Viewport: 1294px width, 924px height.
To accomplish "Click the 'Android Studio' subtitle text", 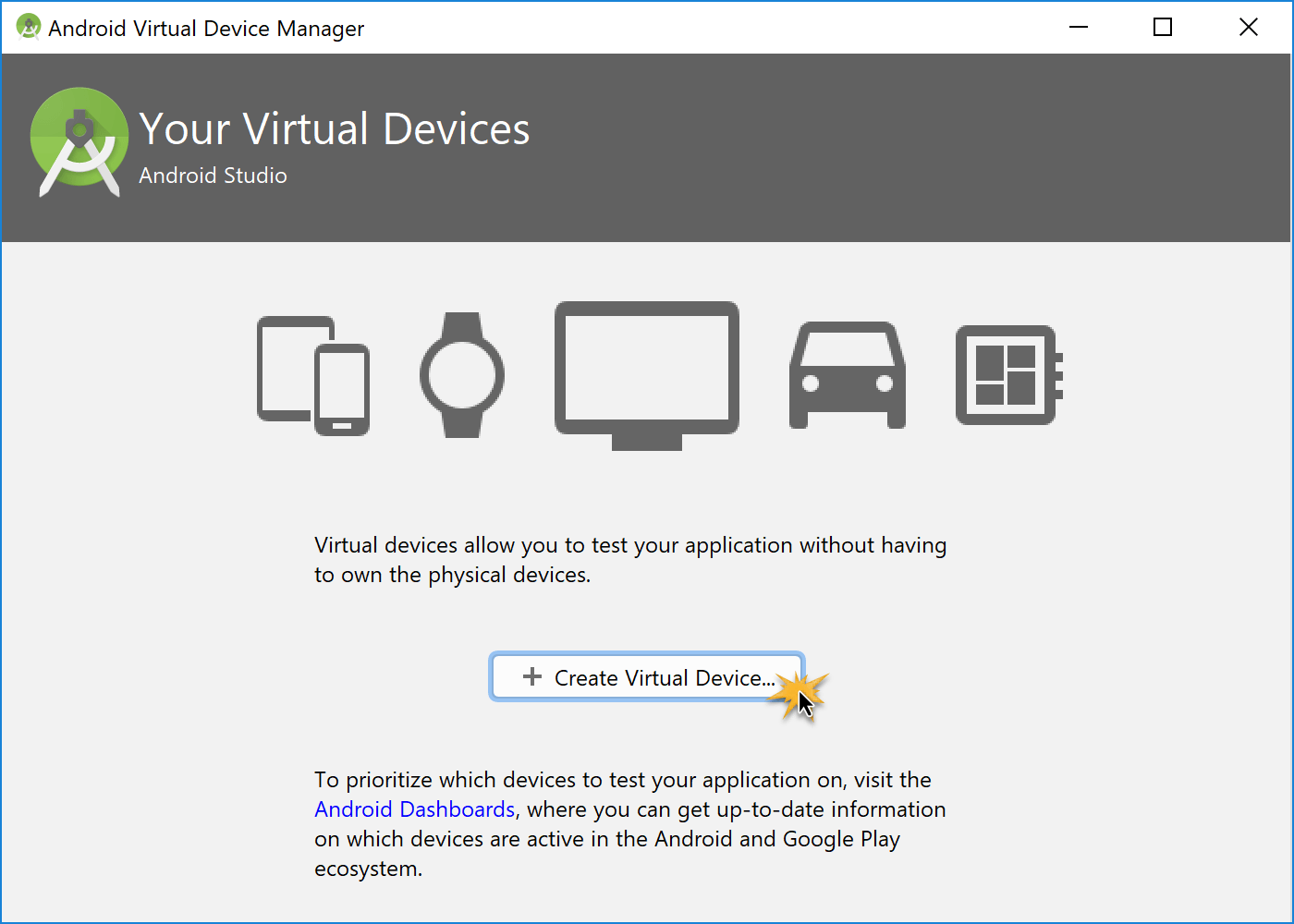I will click(x=213, y=176).
